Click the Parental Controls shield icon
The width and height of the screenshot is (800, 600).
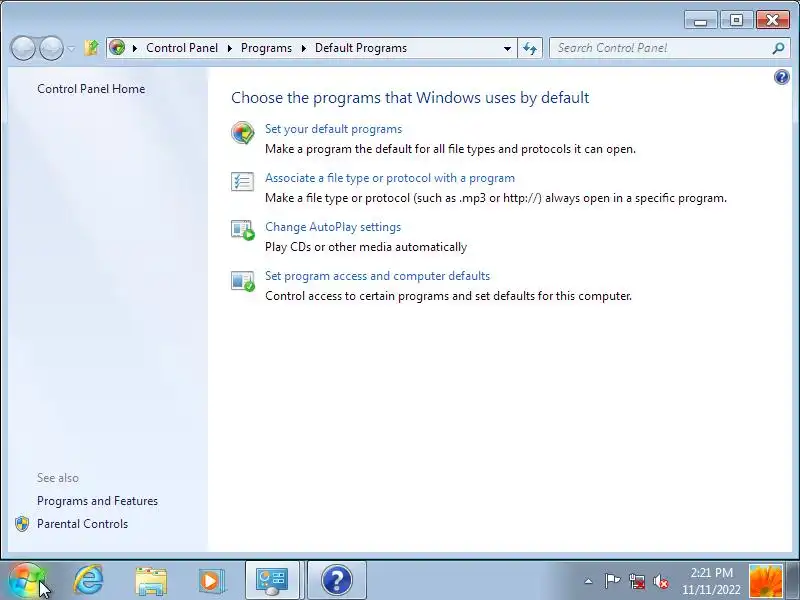21,524
